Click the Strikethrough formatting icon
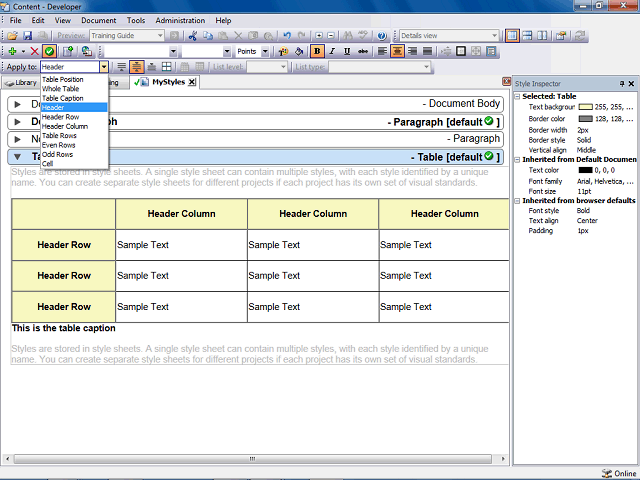This screenshot has height=480, width=640. (362, 51)
